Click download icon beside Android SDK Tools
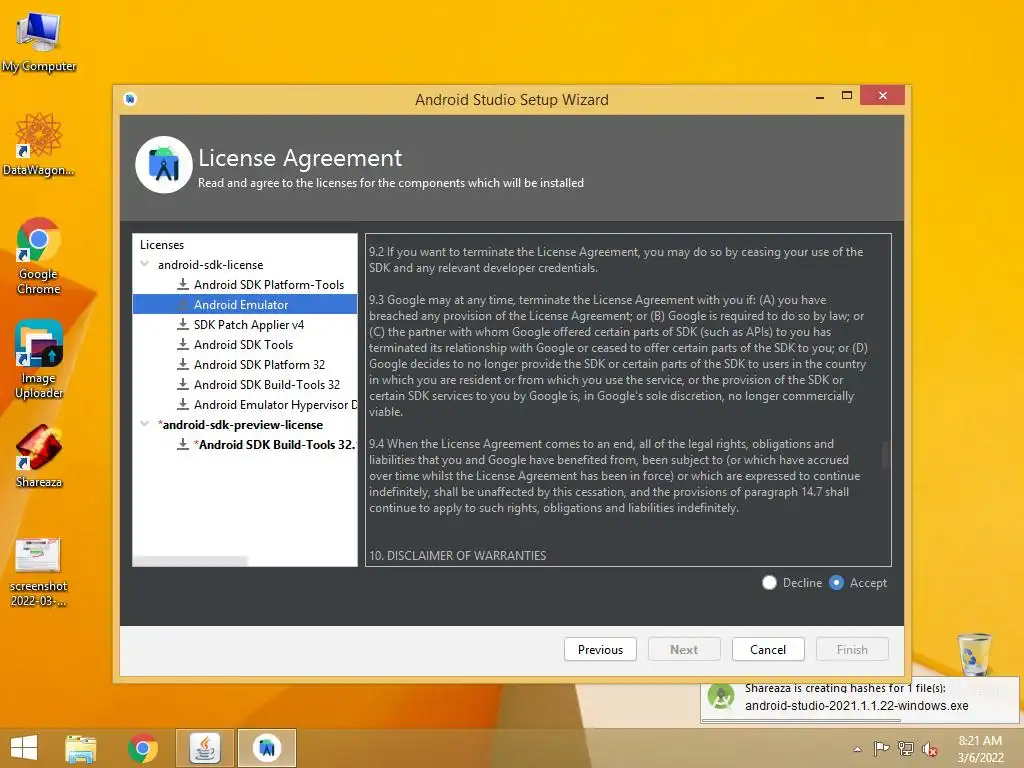This screenshot has height=768, width=1024. tap(183, 344)
